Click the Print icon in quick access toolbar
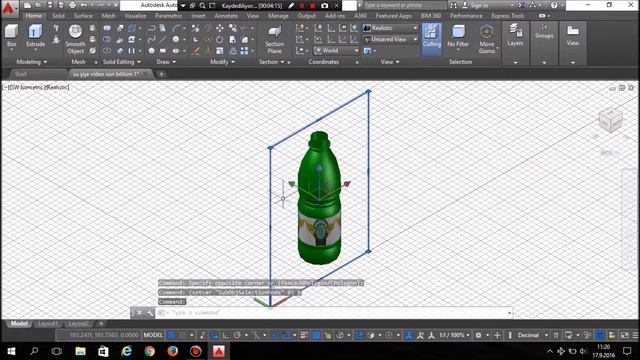640x360 pixels. tap(73, 5)
